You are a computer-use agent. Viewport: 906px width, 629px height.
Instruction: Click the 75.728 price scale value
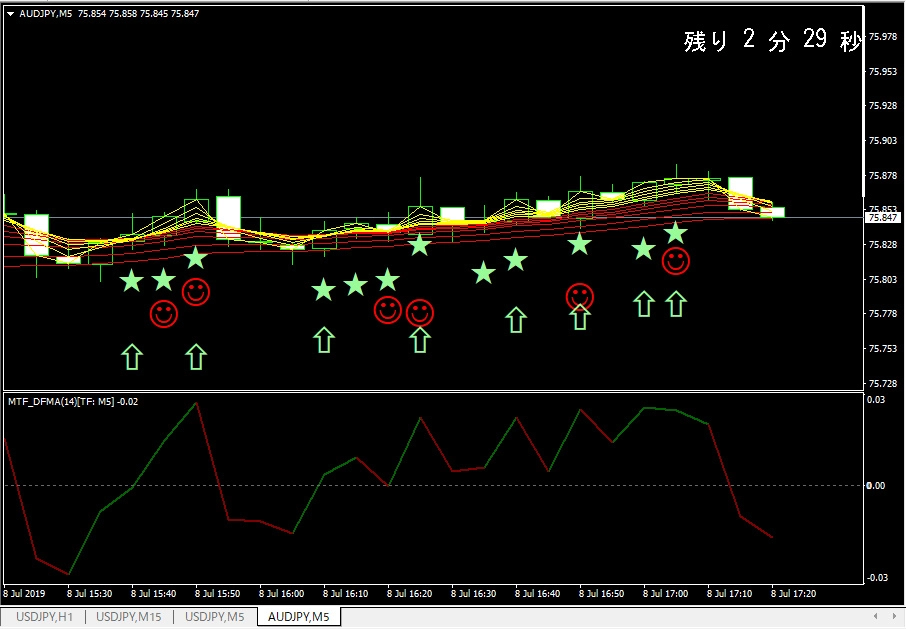(882, 384)
